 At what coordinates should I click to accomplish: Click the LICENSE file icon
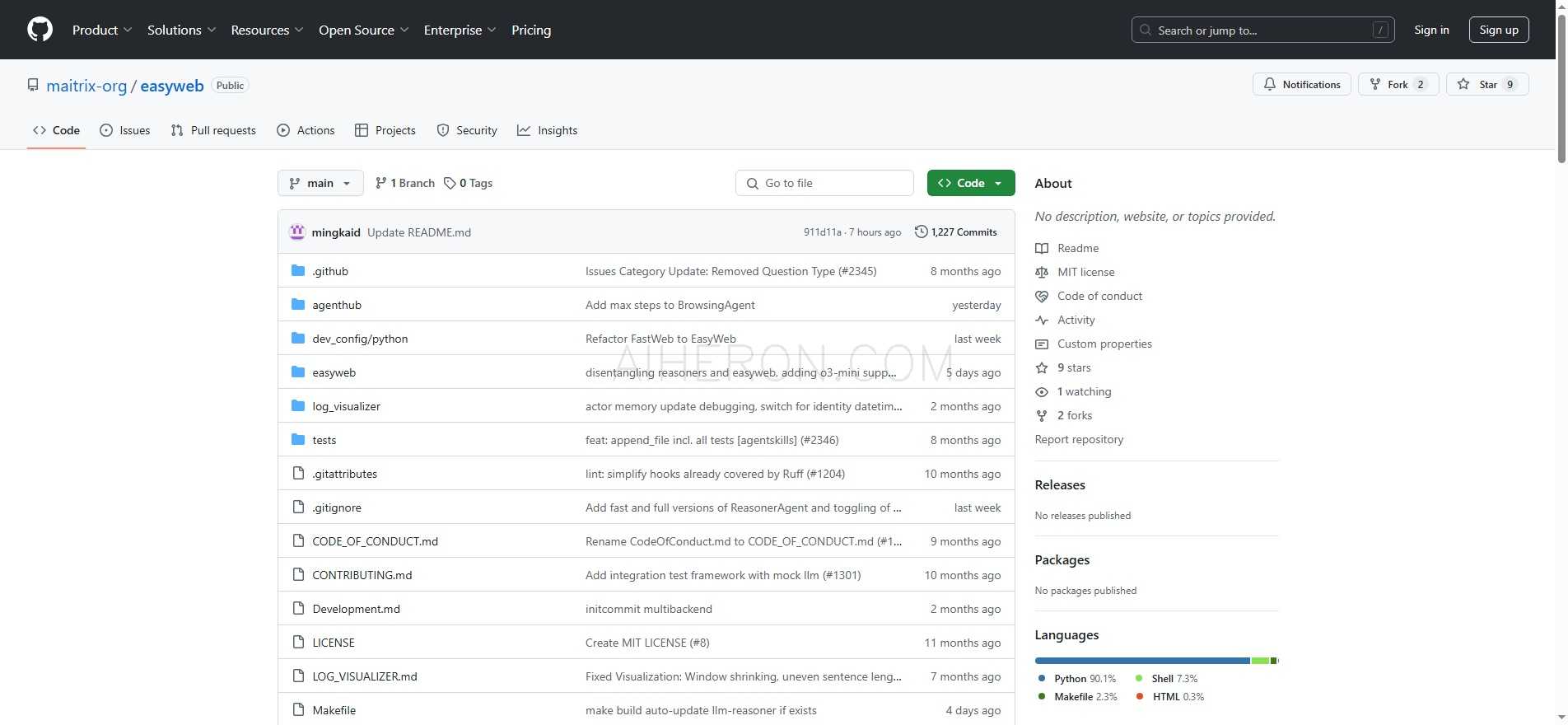click(x=298, y=643)
